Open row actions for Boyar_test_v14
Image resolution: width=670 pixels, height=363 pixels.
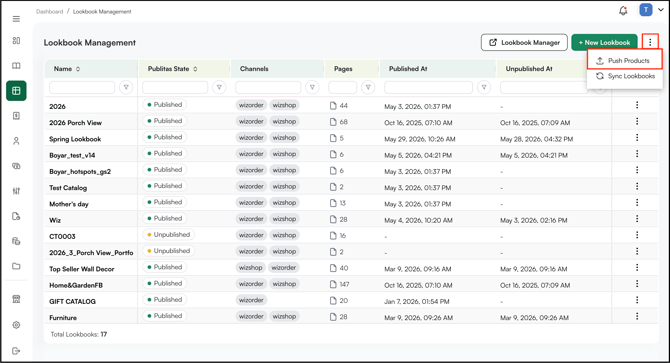coord(637,154)
